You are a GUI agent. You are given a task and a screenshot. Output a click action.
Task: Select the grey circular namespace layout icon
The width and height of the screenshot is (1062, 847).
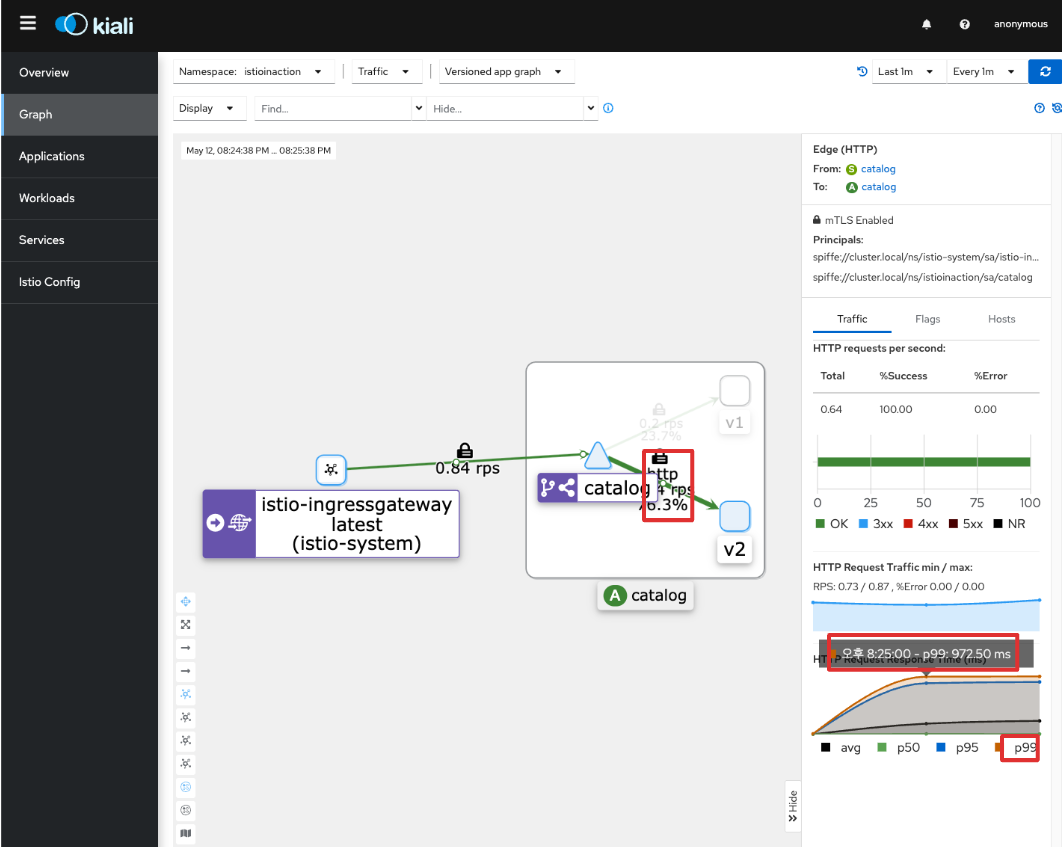[186, 810]
